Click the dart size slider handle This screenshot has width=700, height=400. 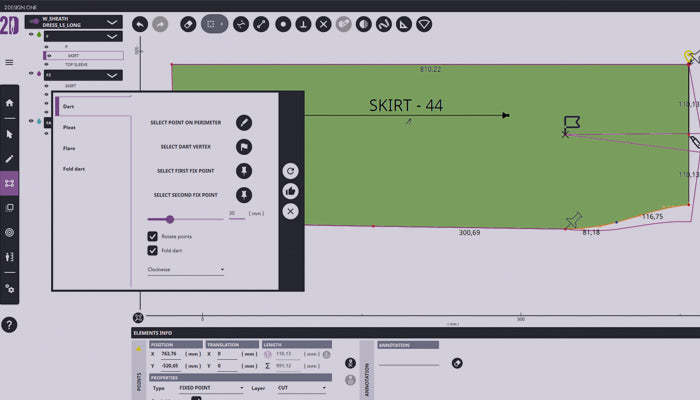click(170, 218)
